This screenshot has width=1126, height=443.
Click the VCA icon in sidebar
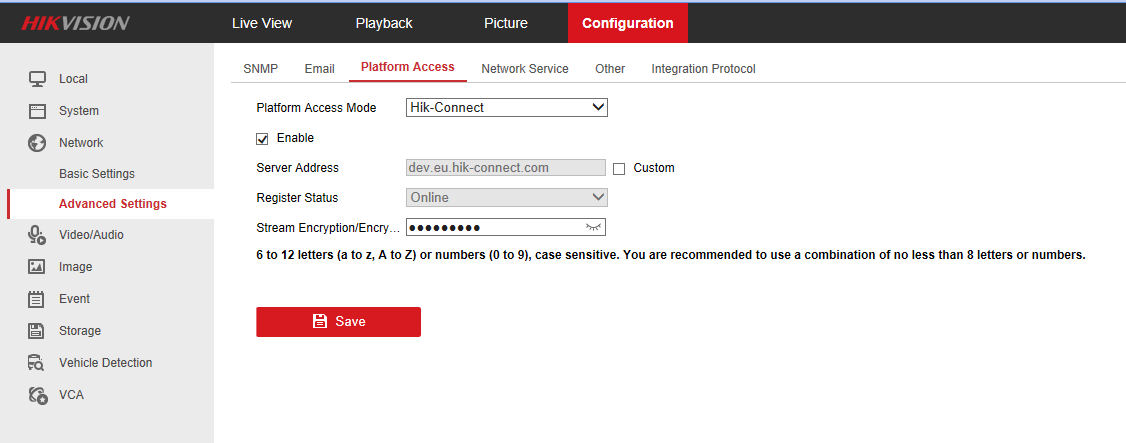pos(37,395)
